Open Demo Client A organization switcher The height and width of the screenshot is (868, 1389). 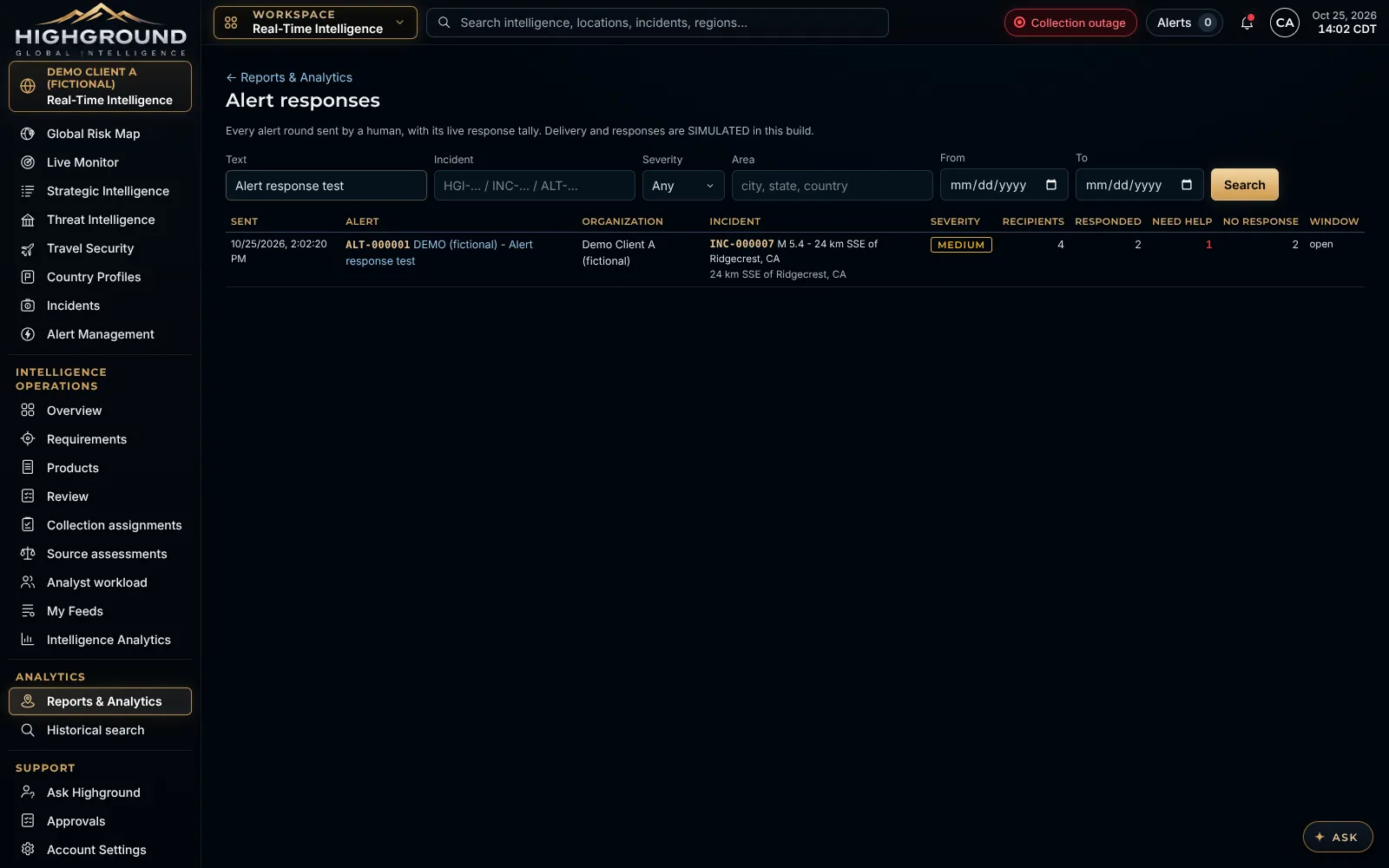click(x=100, y=86)
